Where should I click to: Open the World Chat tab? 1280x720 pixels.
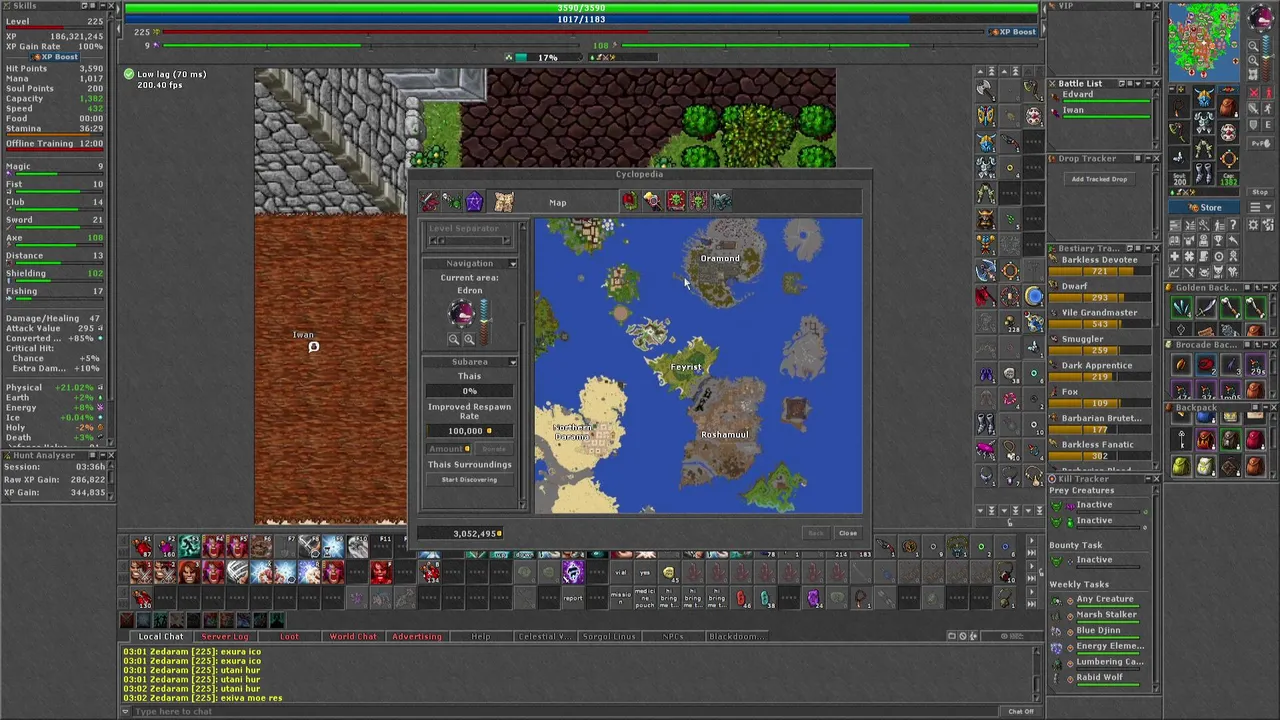point(353,637)
